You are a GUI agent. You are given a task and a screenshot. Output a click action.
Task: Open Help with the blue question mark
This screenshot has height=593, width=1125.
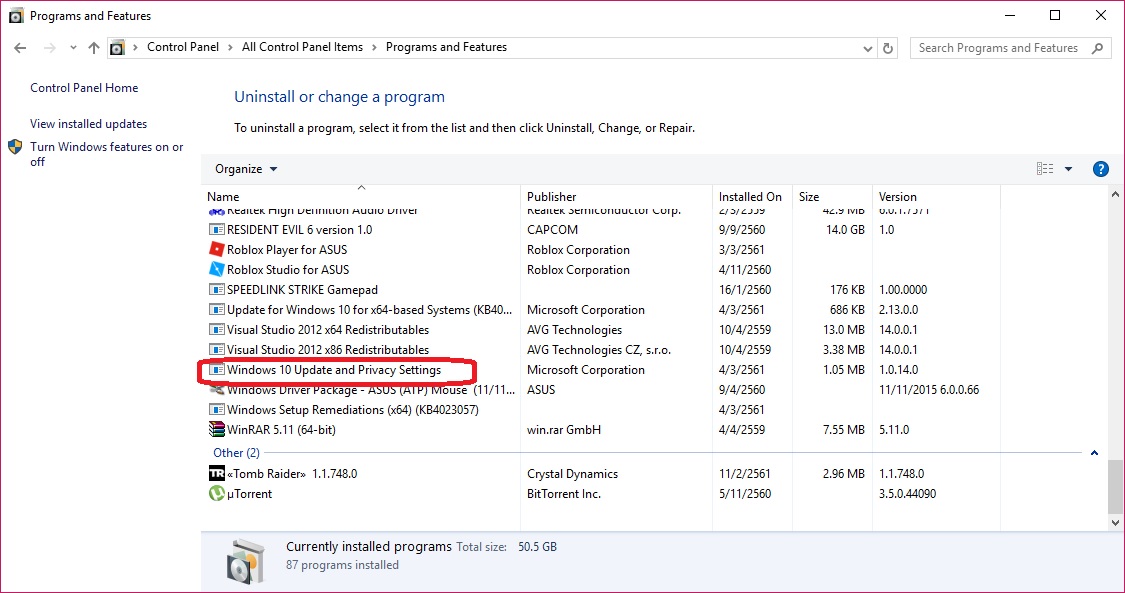point(1100,169)
